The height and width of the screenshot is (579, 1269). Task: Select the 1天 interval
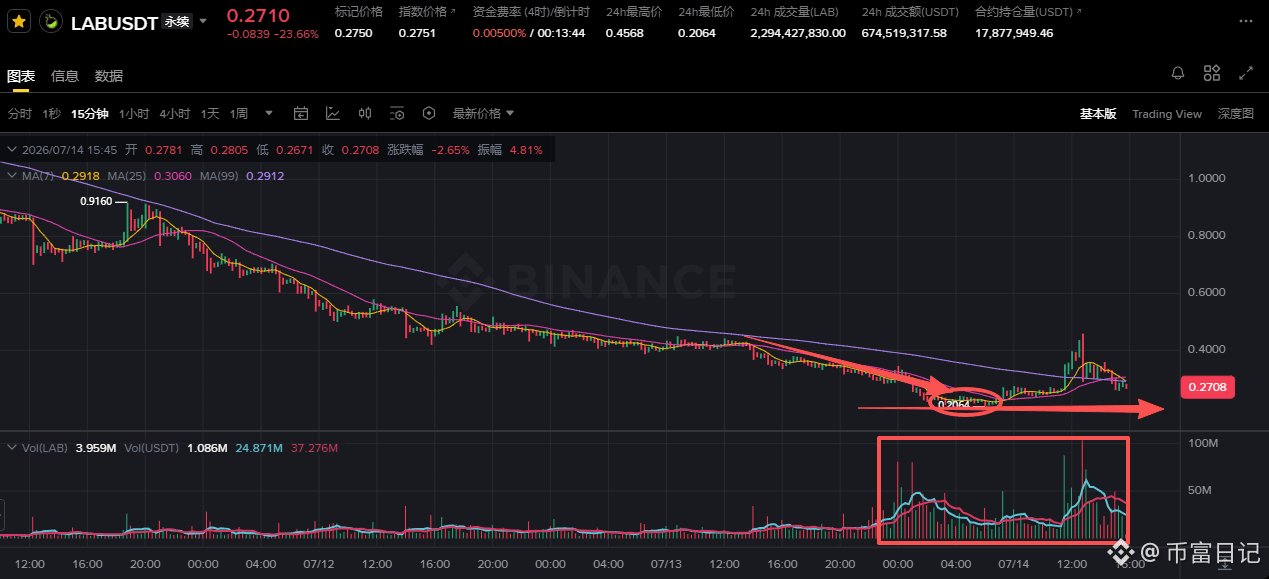click(210, 114)
